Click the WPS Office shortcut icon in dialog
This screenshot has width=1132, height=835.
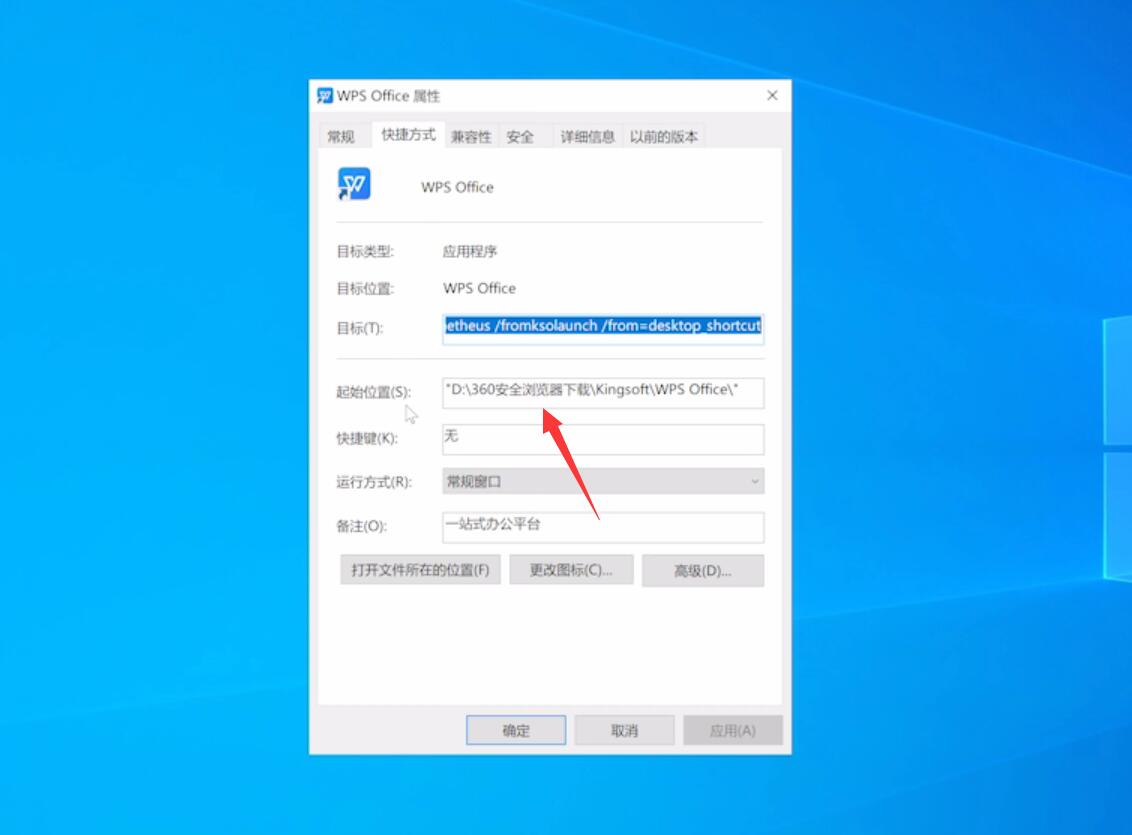[x=354, y=185]
